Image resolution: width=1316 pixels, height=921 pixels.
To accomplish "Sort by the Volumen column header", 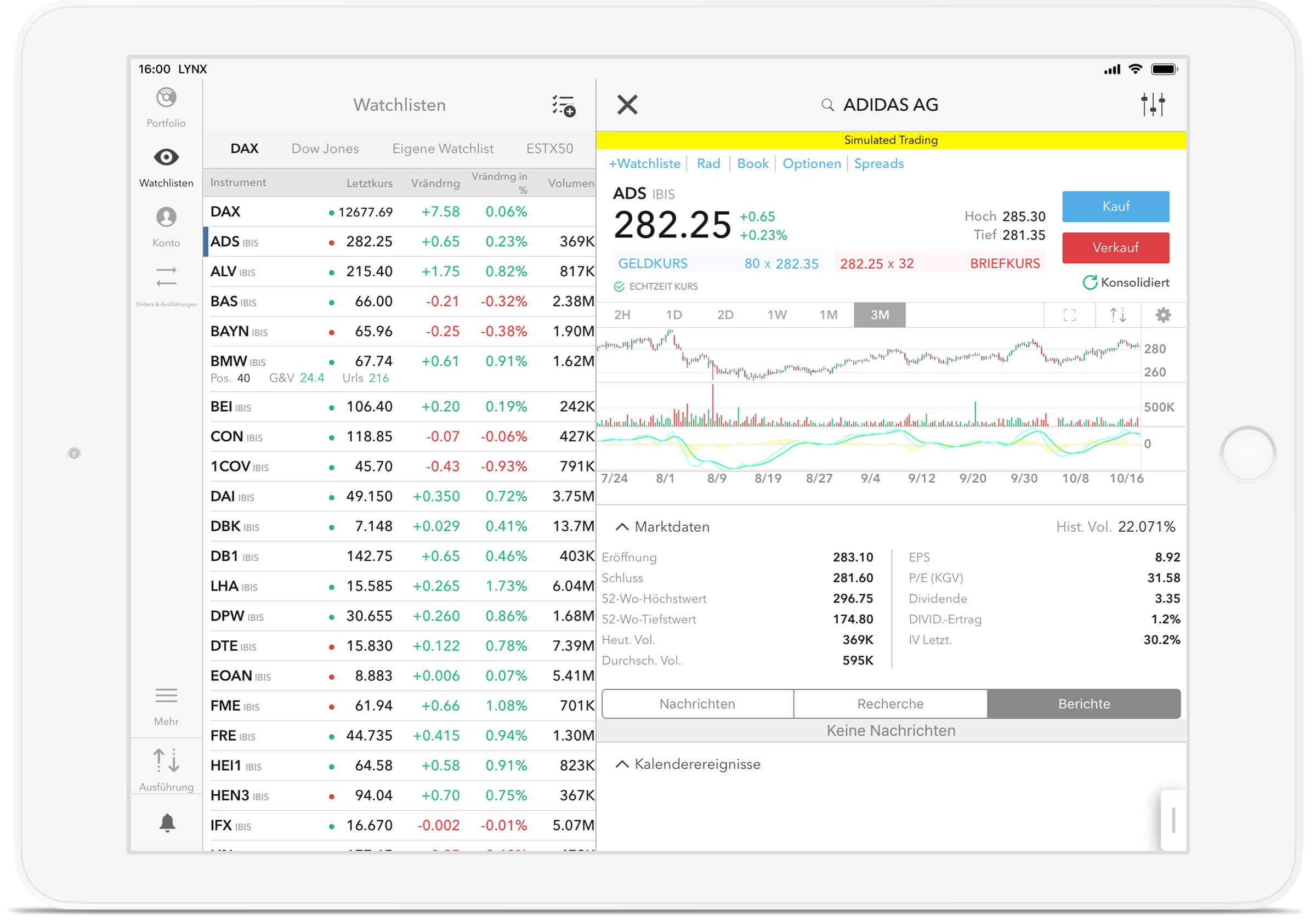I will point(571,184).
